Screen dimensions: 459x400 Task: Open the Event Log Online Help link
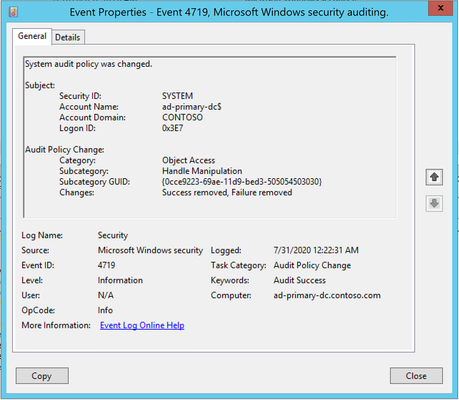[142, 325]
